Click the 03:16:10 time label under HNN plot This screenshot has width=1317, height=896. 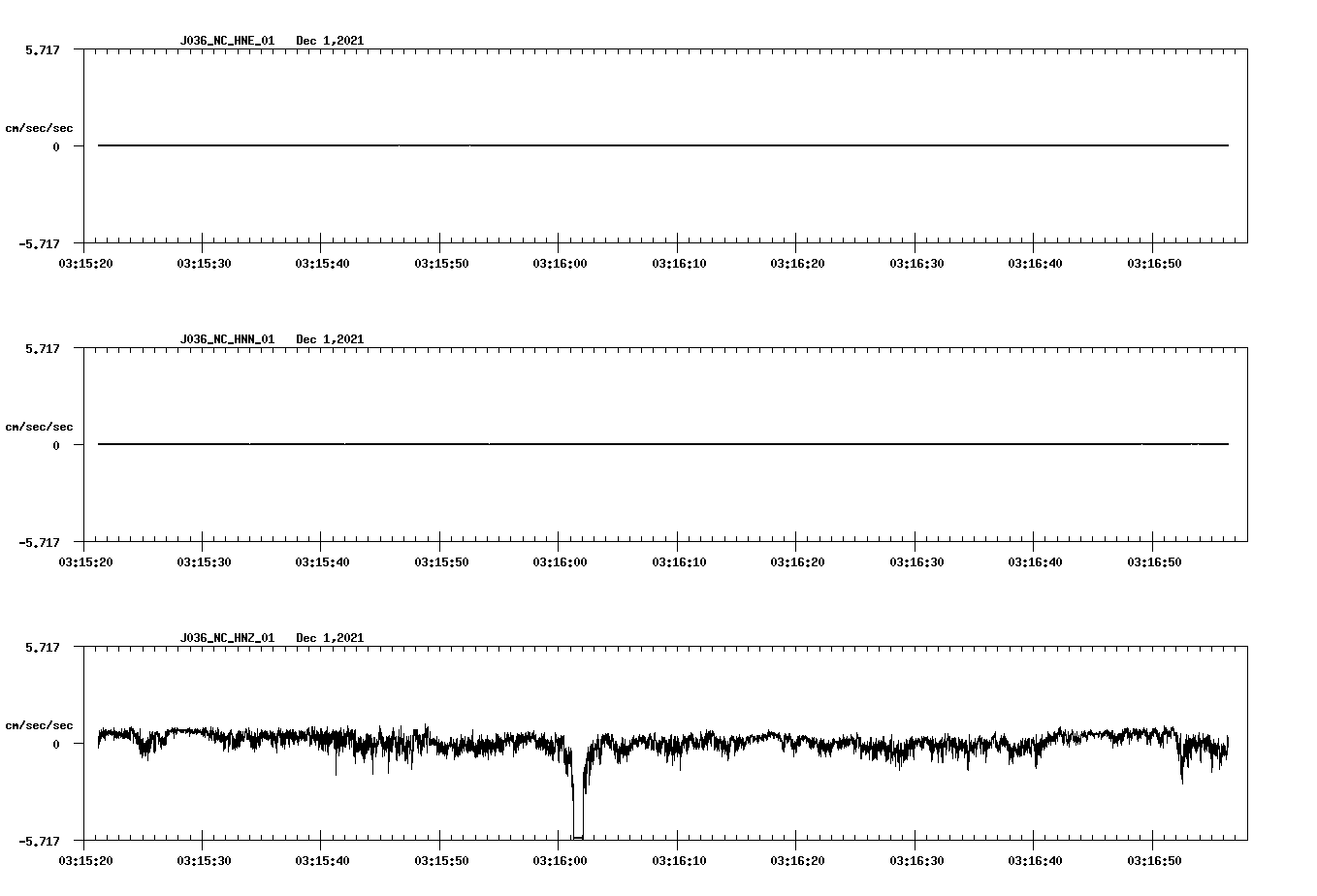click(x=679, y=562)
